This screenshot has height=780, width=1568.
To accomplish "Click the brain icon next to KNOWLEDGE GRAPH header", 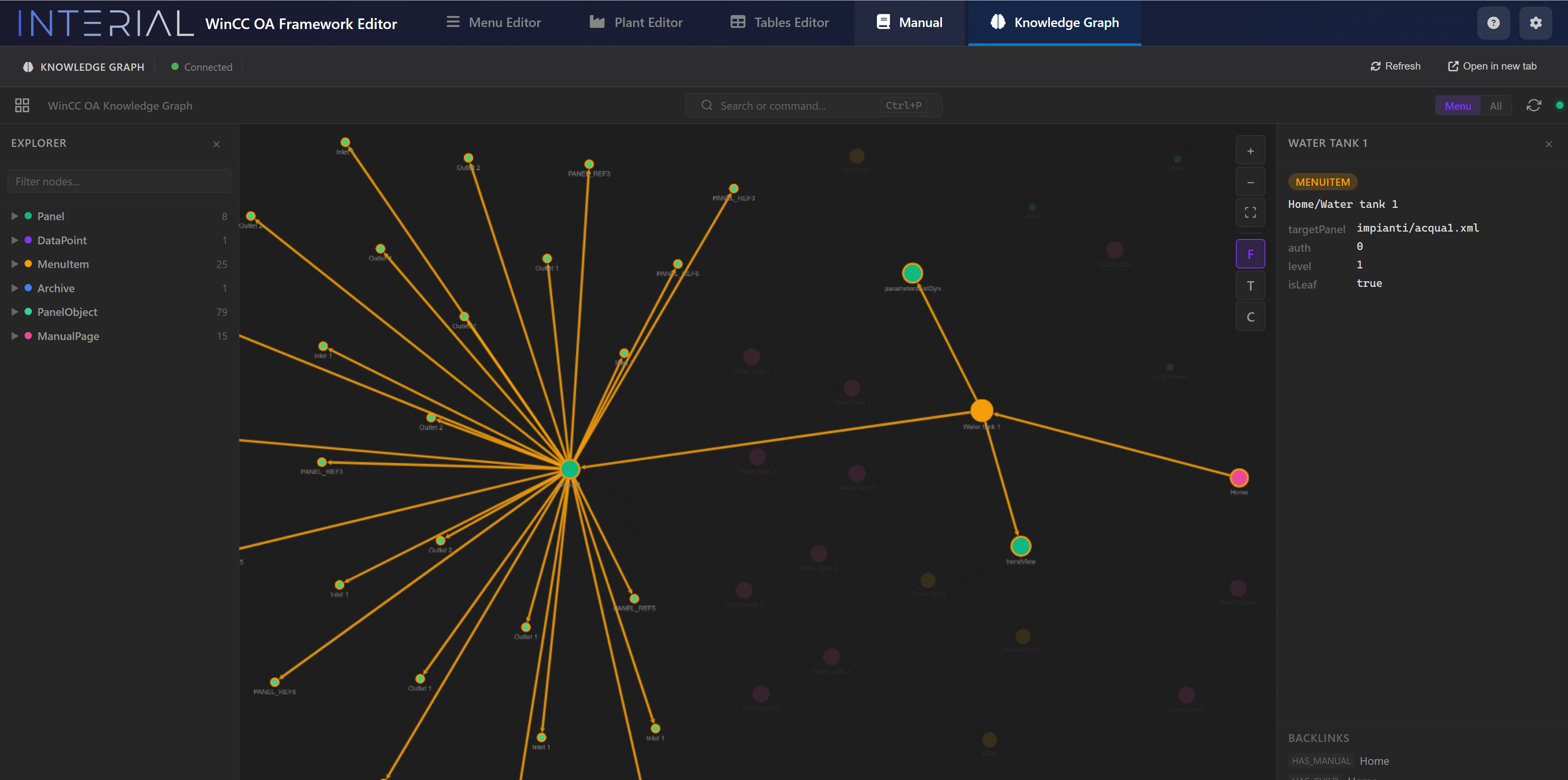I will click(x=27, y=66).
